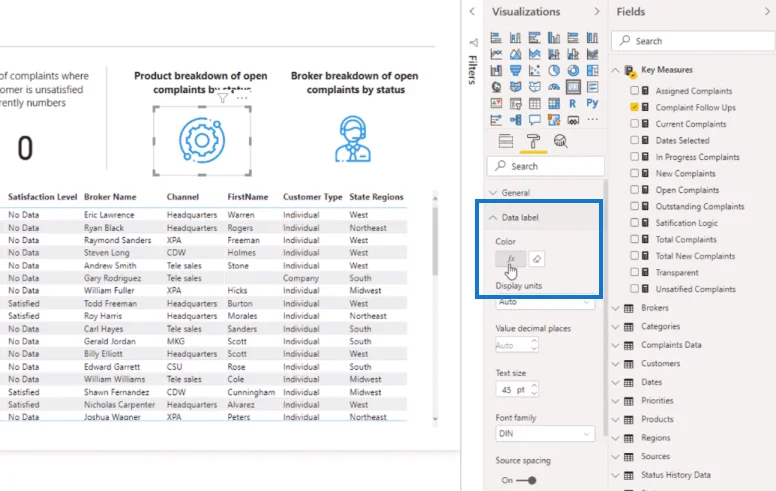Image resolution: width=776 pixels, height=491 pixels.
Task: Check the Total Complaints measure
Action: pos(634,240)
